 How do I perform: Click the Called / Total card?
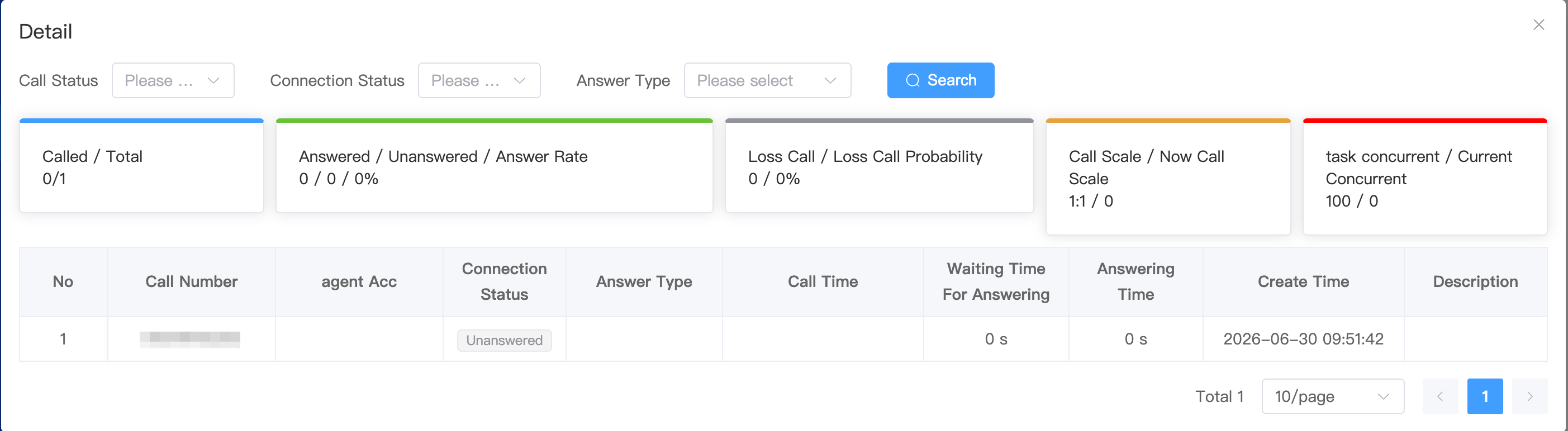[141, 166]
